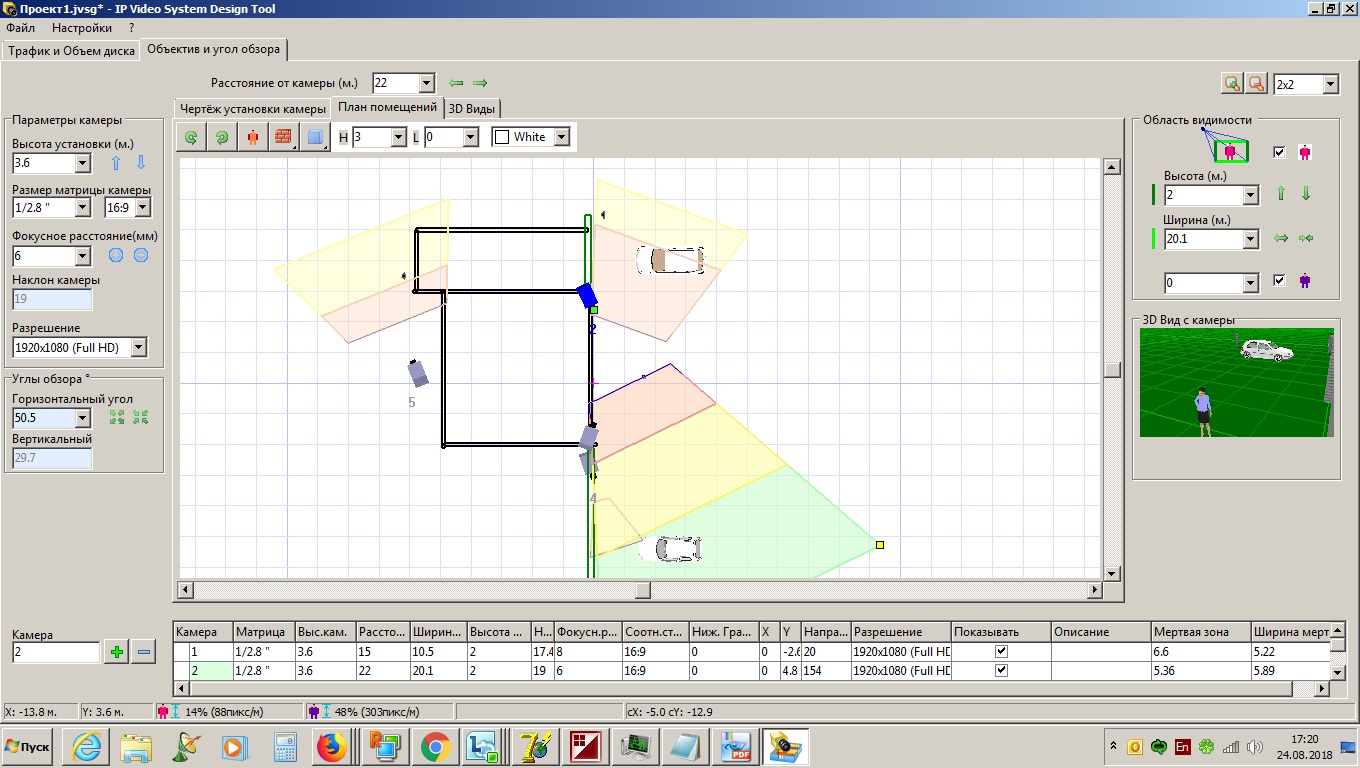Toggle the blue person visibility checkbox
This screenshot has height=768, width=1360.
coord(1279,282)
